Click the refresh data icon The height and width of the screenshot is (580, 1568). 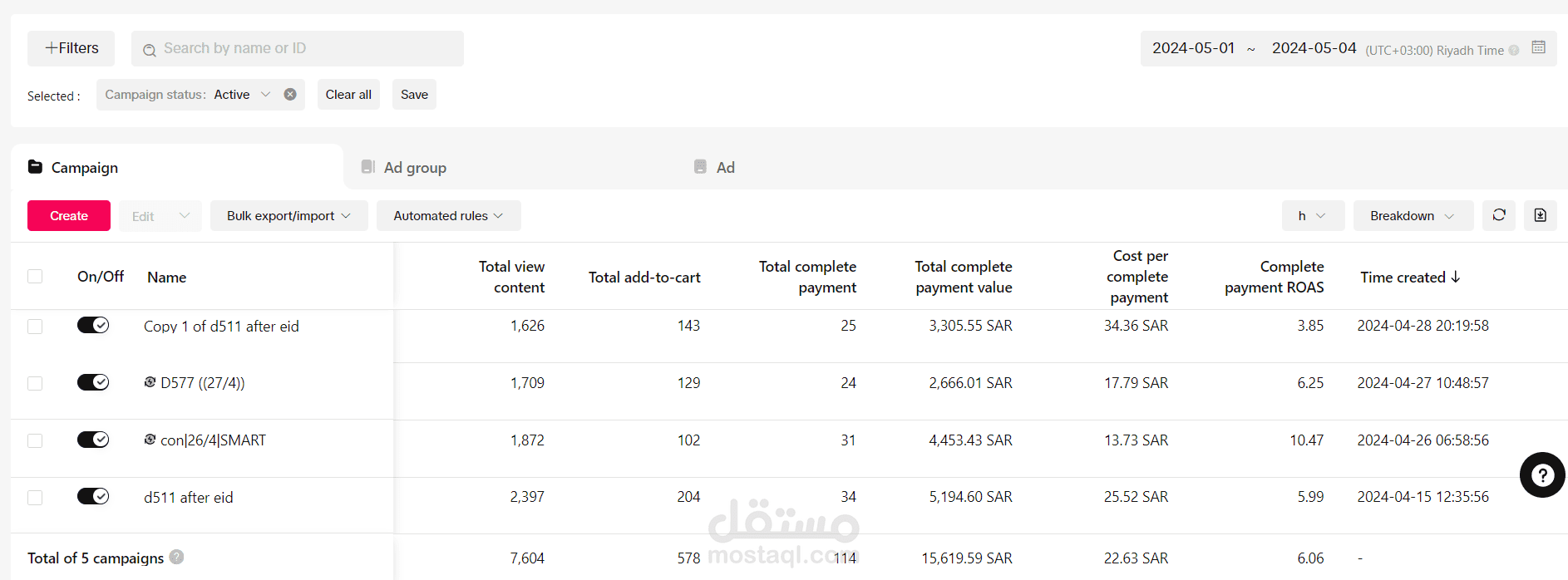(1499, 215)
